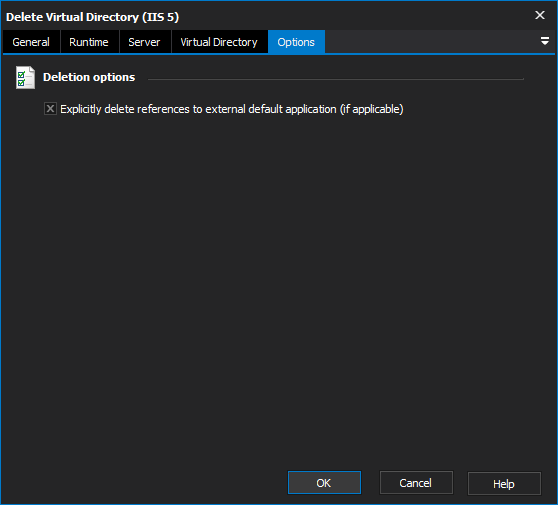Go to the Virtual Directory tab
The width and height of the screenshot is (558, 505).
pos(219,42)
